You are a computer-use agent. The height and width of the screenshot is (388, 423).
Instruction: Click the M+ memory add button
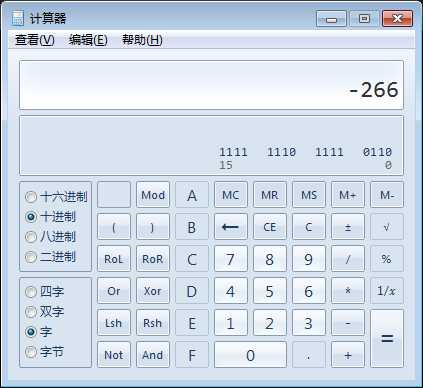click(348, 195)
